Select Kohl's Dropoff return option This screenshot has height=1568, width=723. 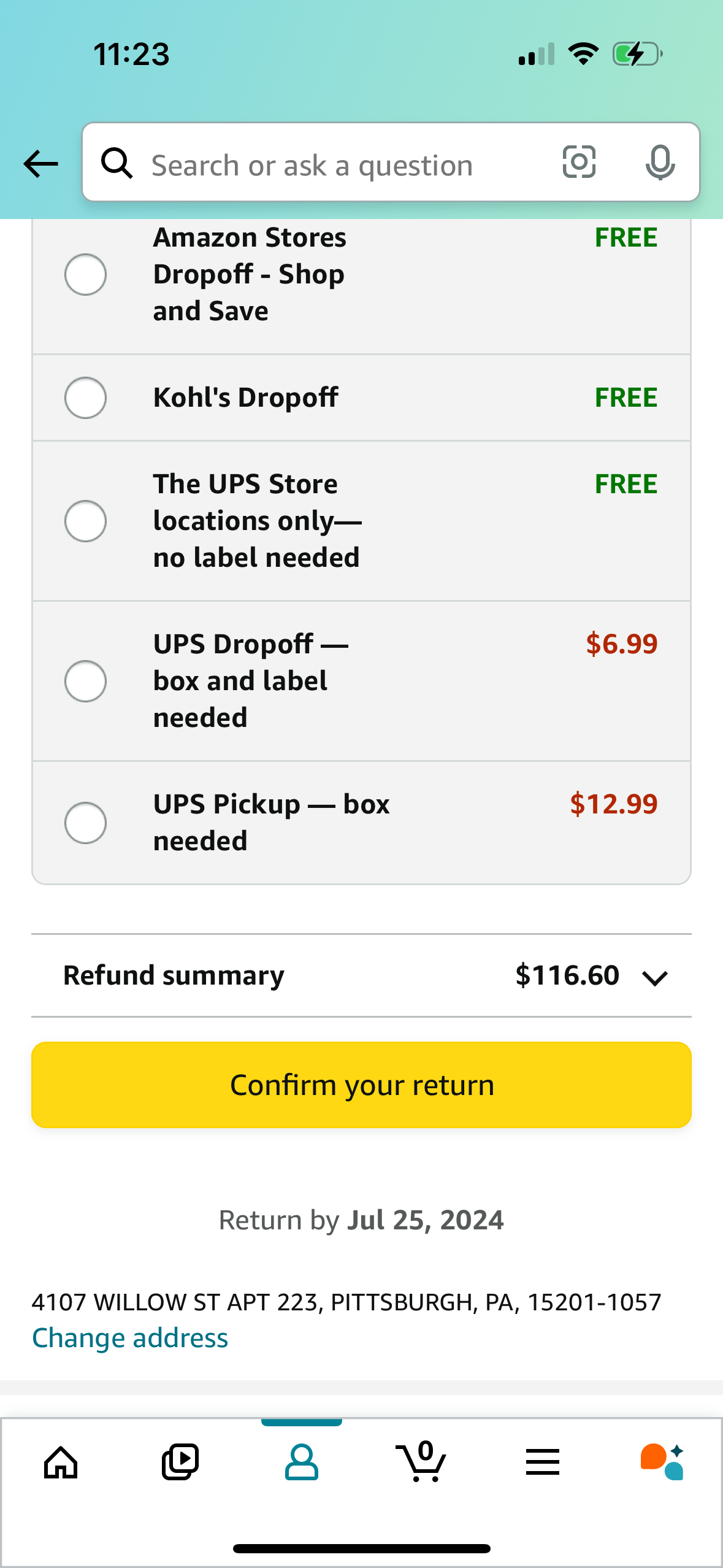pyautogui.click(x=85, y=398)
